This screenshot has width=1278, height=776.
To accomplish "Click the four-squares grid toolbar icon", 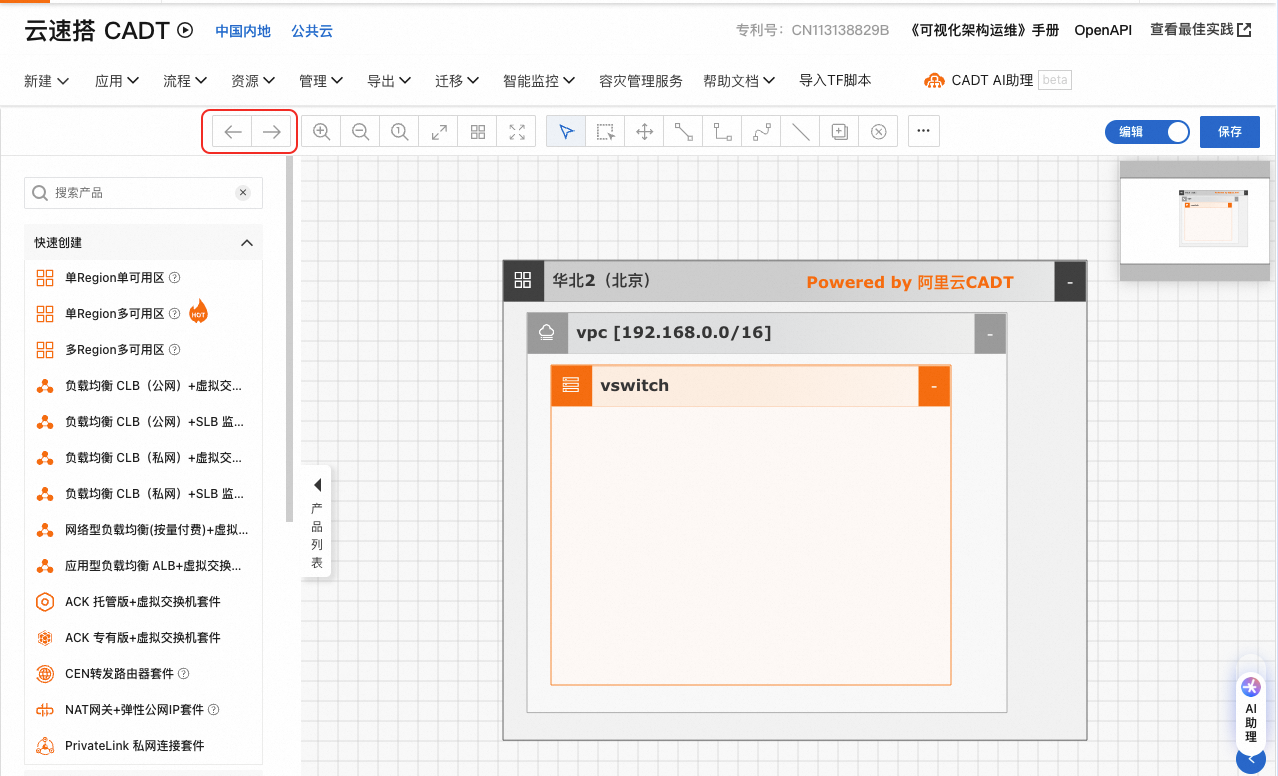I will tap(477, 132).
